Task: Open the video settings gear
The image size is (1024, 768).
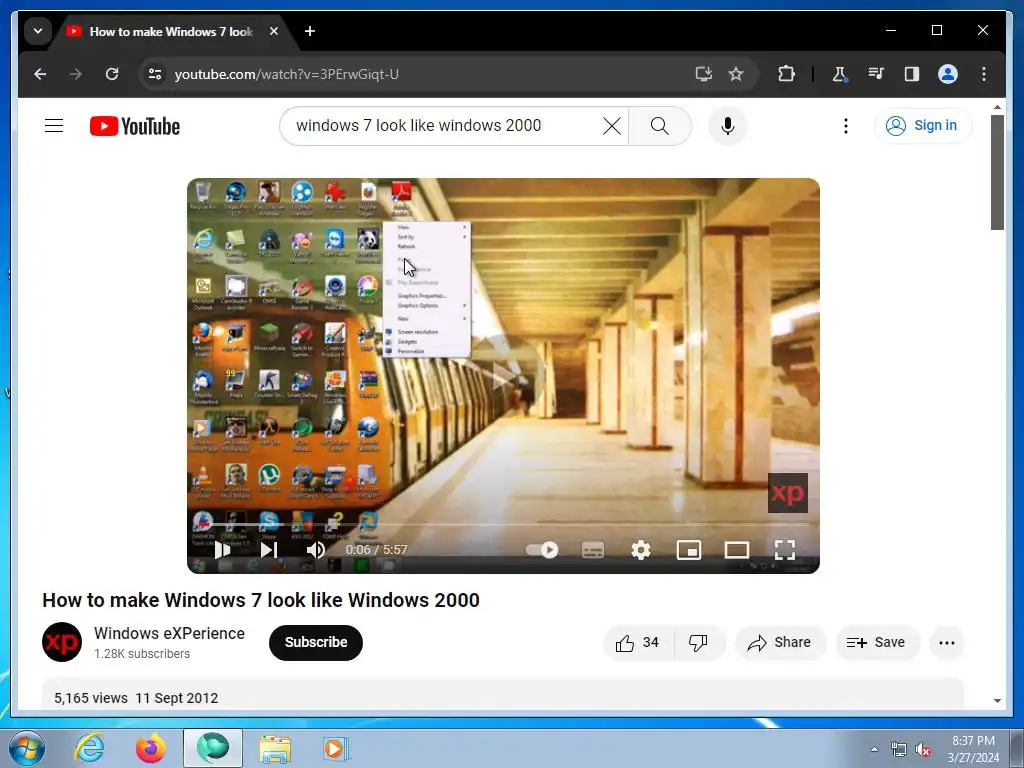Action: tap(641, 550)
